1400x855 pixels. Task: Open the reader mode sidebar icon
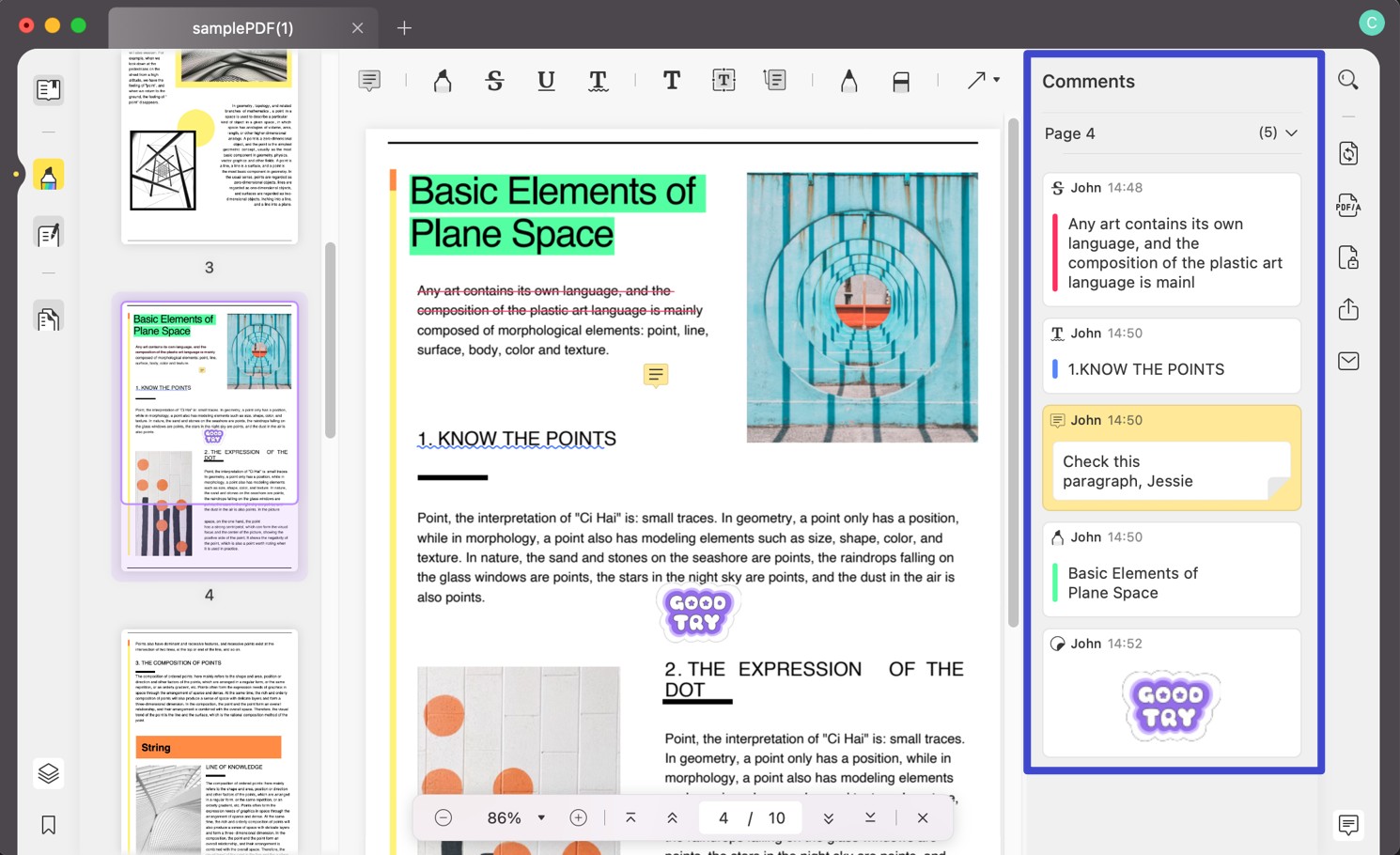[x=48, y=89]
